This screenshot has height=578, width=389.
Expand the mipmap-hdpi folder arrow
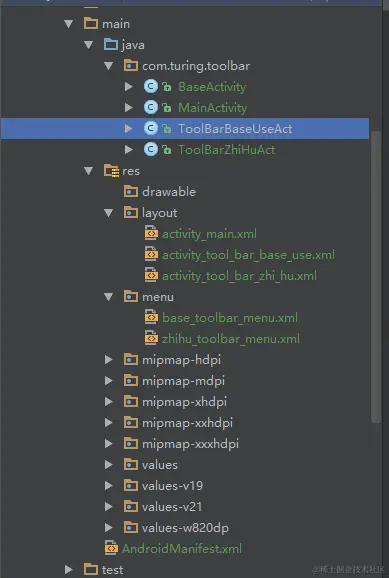tap(108, 360)
